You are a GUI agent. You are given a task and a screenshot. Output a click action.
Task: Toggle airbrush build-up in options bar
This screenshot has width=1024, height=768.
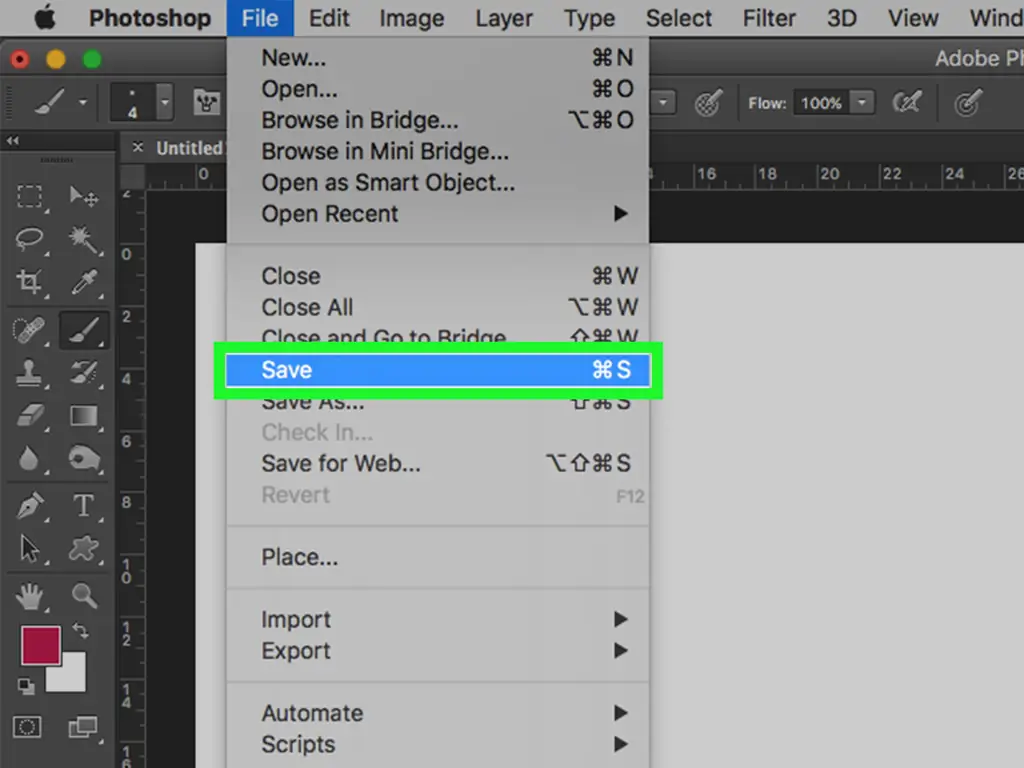click(x=907, y=103)
